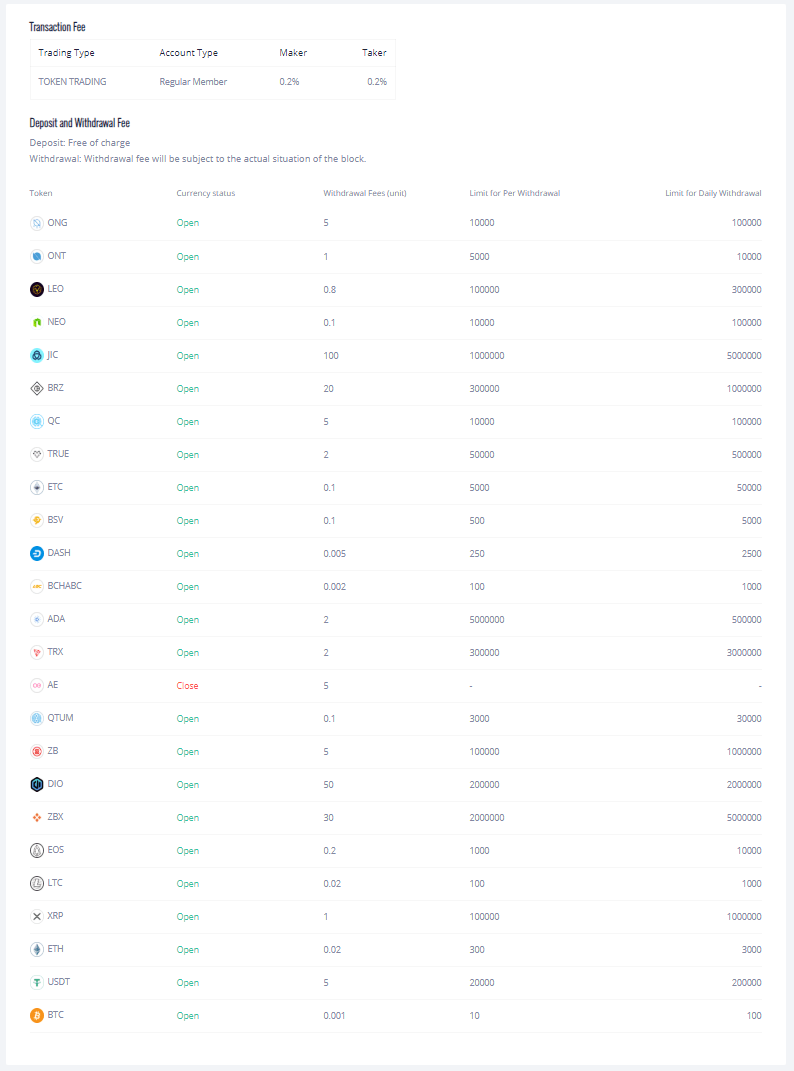Click the Withdrawal Fees (unit) column header
This screenshot has height=1071, width=794.
click(364, 193)
